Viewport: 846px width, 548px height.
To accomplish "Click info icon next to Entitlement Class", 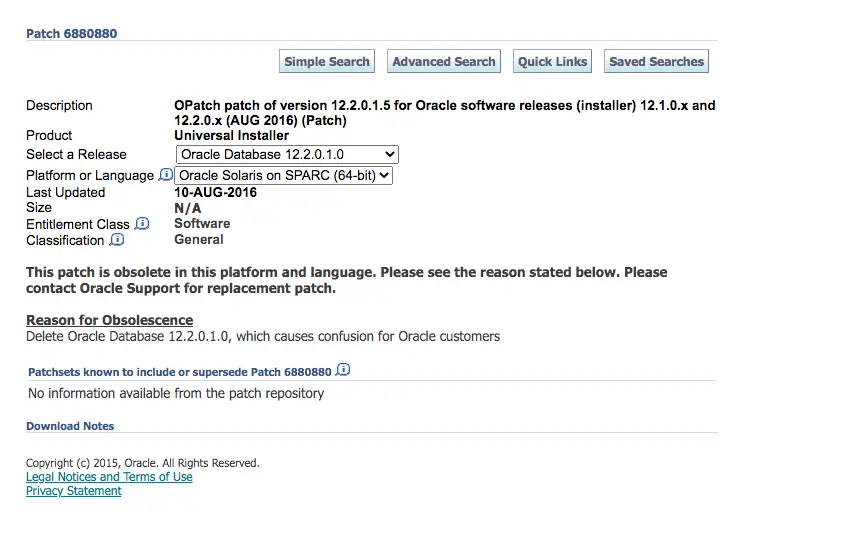I will pyautogui.click(x=142, y=223).
